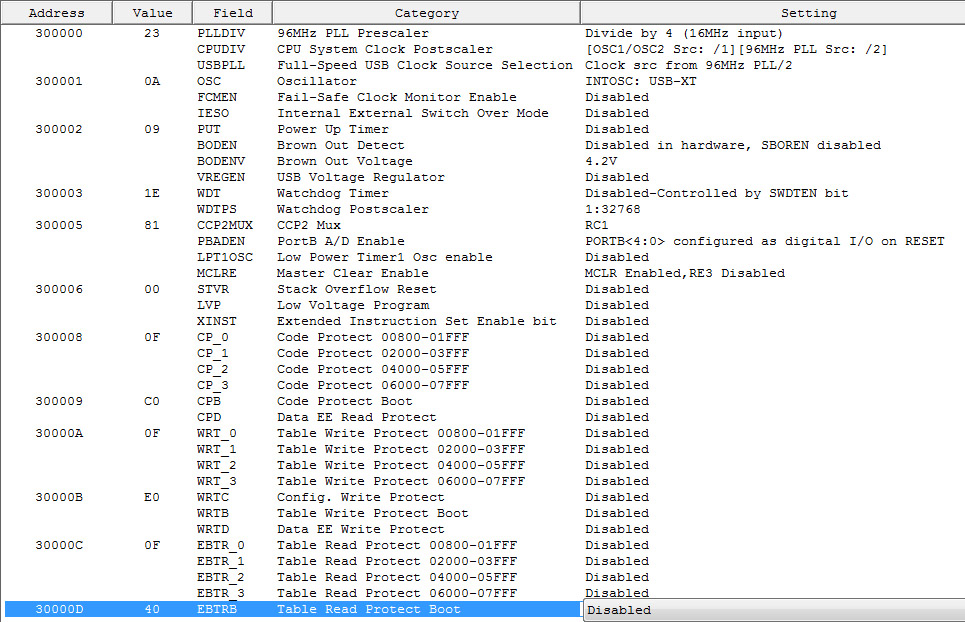Click the EBTRB field in the highlighted row

click(x=217, y=609)
